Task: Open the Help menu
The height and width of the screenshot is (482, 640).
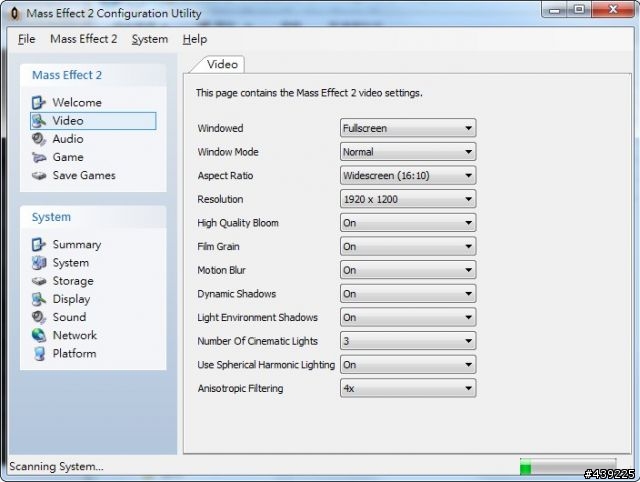Action: (195, 39)
